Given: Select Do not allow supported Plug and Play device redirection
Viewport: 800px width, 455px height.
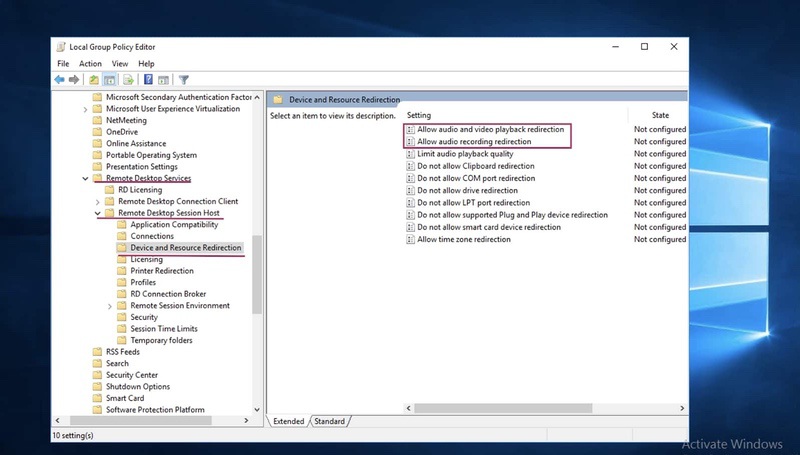Looking at the screenshot, I should (512, 215).
